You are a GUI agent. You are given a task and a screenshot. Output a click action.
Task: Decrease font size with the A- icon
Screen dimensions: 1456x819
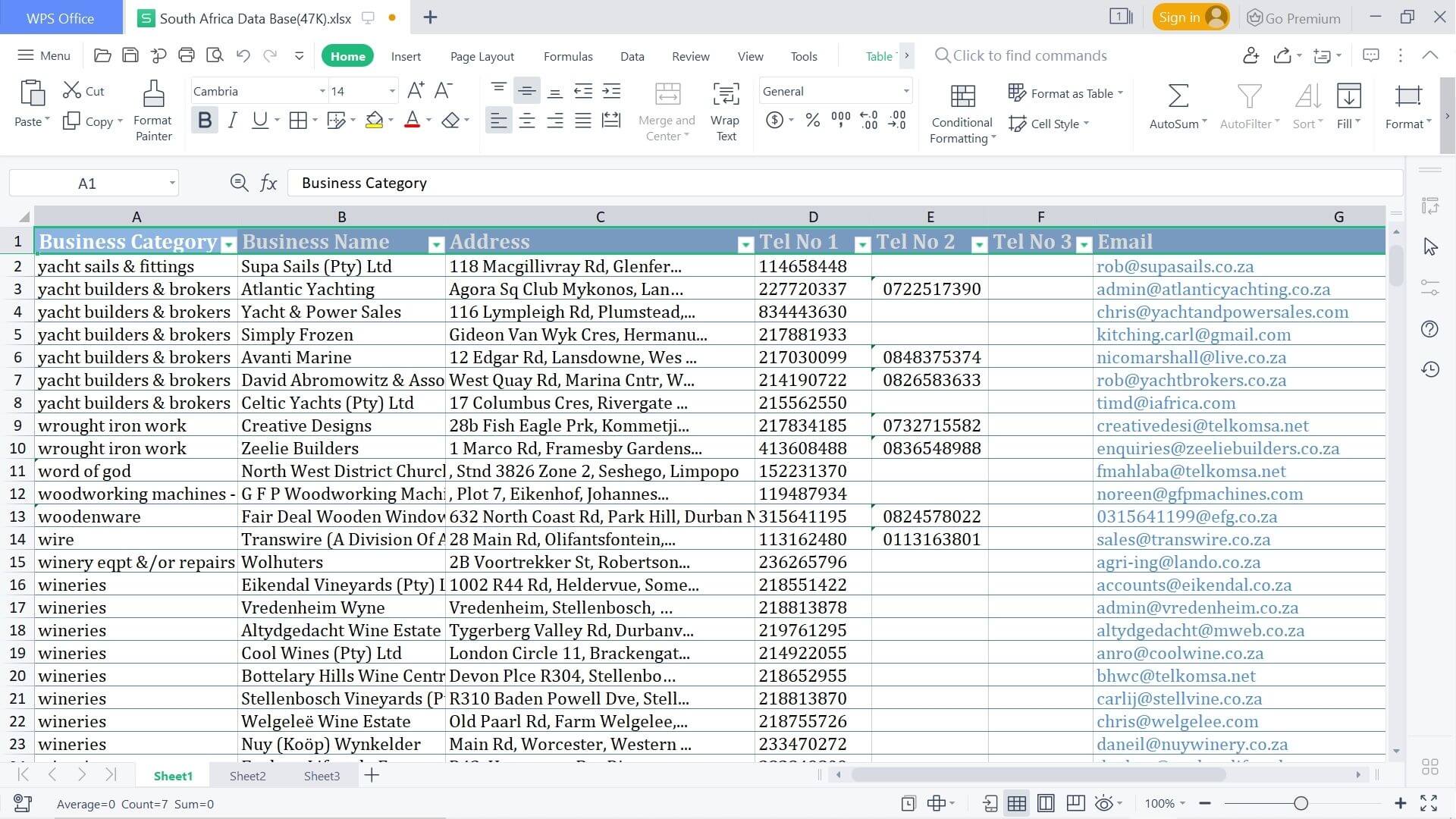click(x=444, y=90)
